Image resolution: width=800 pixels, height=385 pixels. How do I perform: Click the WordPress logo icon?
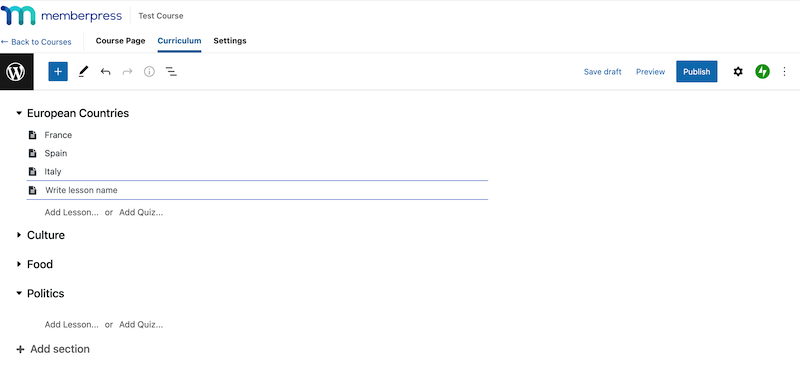click(16, 72)
